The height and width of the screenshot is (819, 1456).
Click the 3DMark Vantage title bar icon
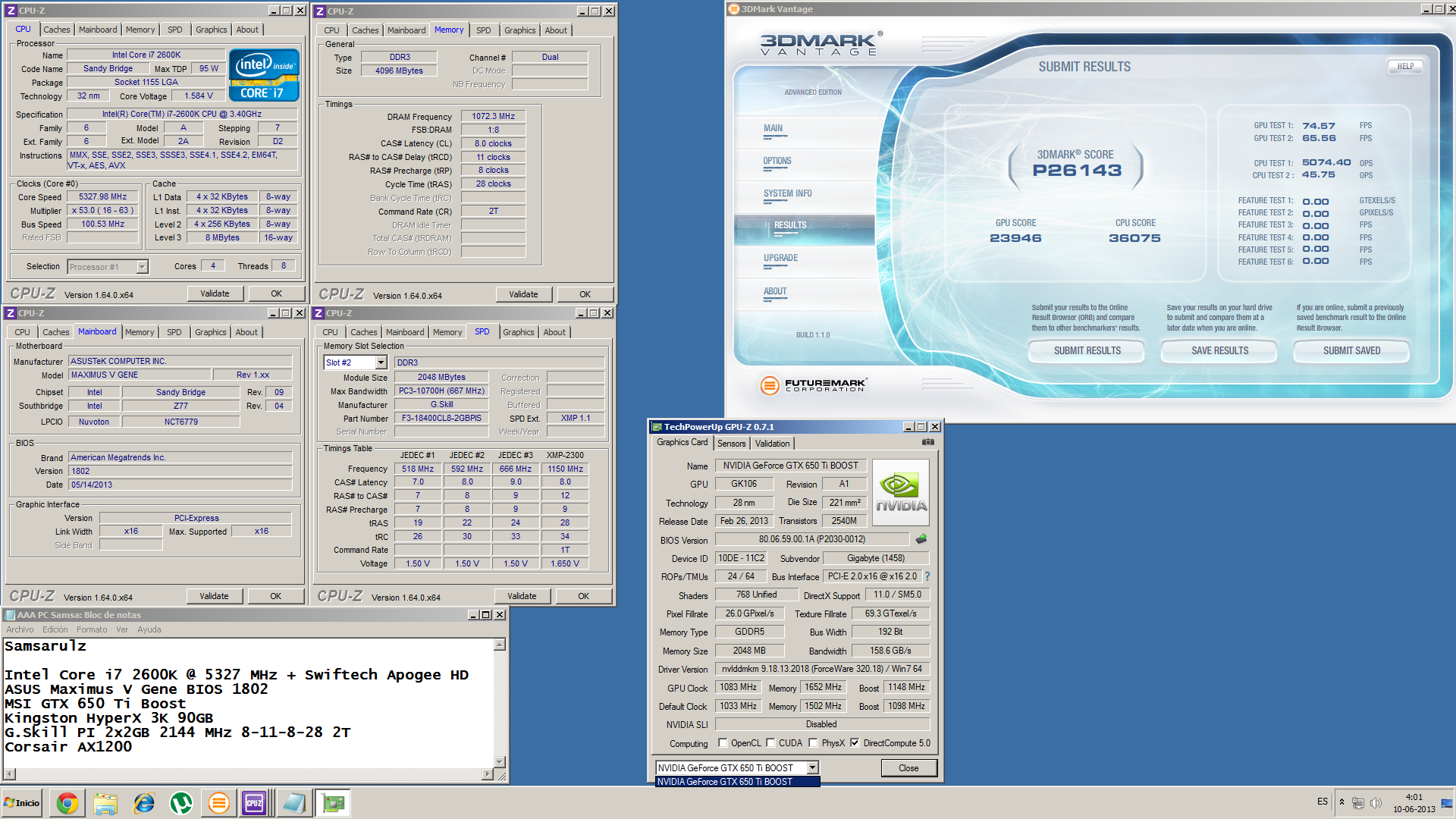point(733,9)
